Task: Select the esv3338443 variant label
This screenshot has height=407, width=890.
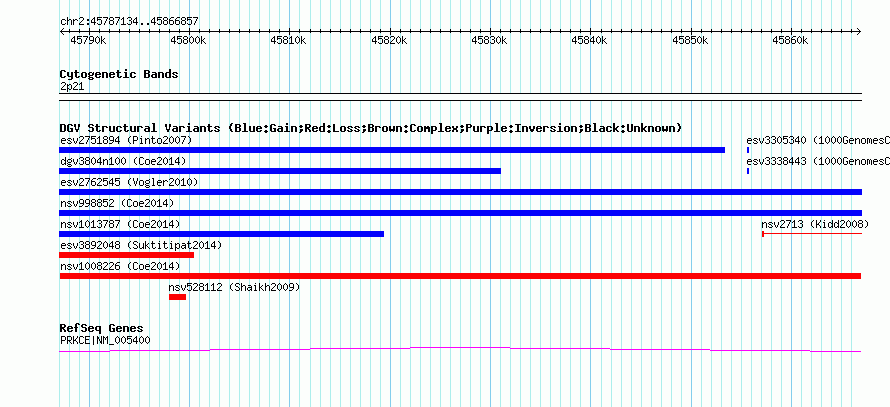Action: click(x=818, y=161)
